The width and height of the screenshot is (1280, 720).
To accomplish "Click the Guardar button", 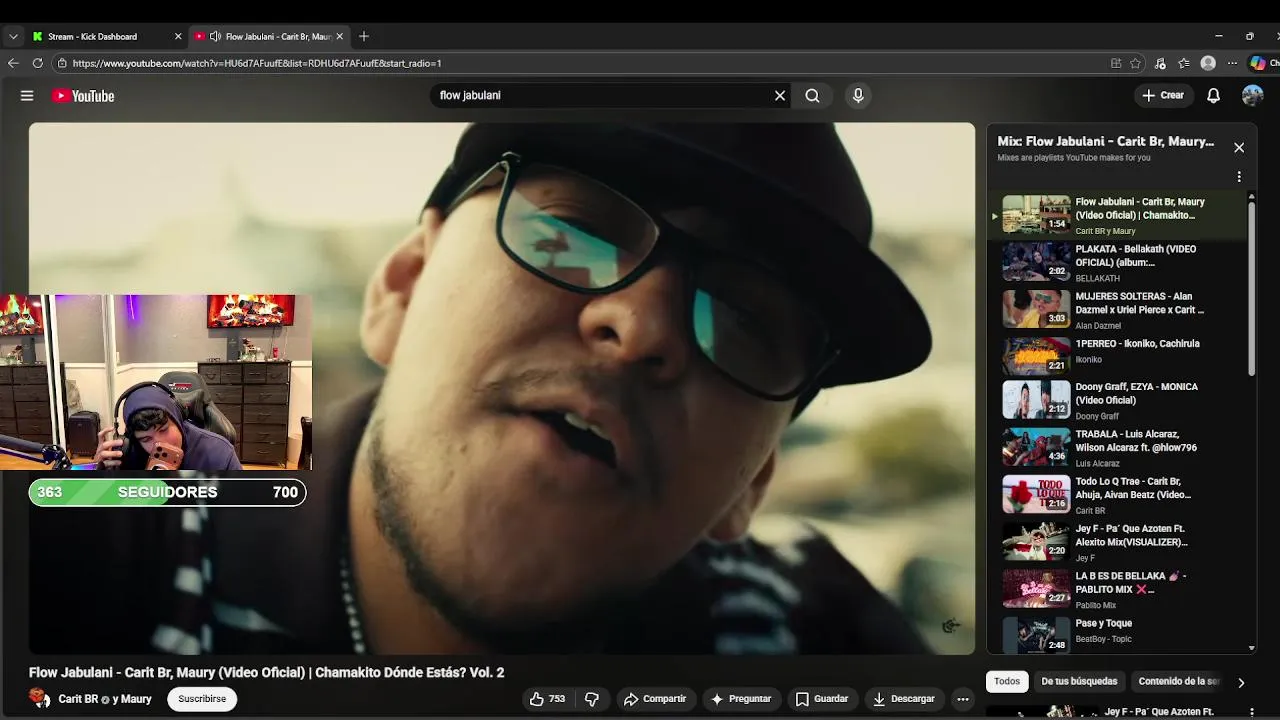I will click(x=822, y=699).
